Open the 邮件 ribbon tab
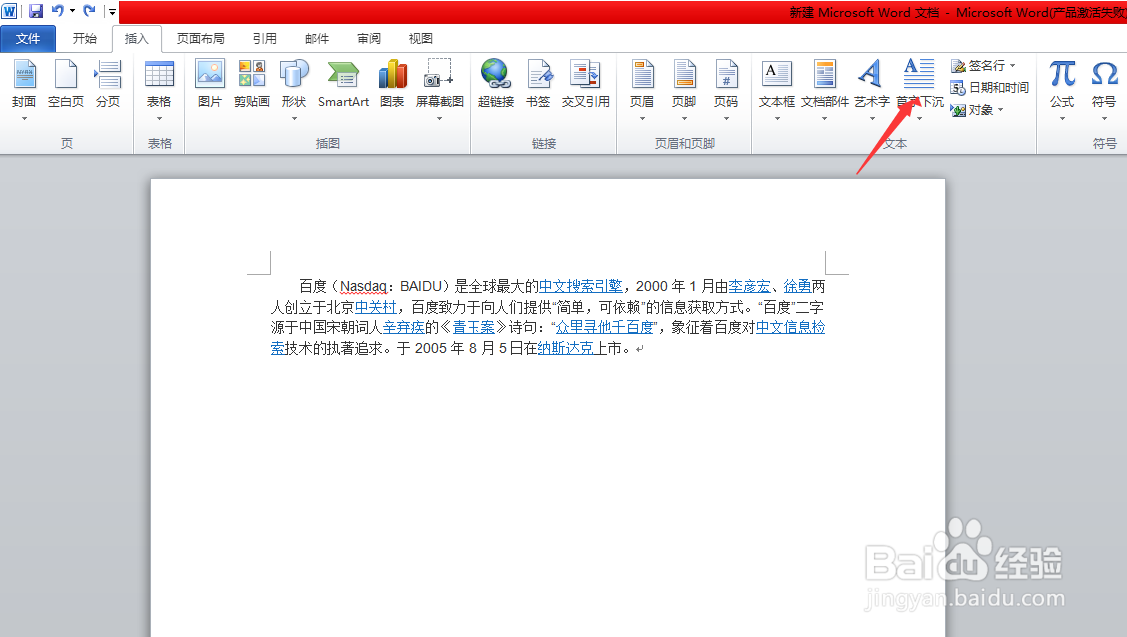The width and height of the screenshot is (1127, 637). pyautogui.click(x=316, y=38)
